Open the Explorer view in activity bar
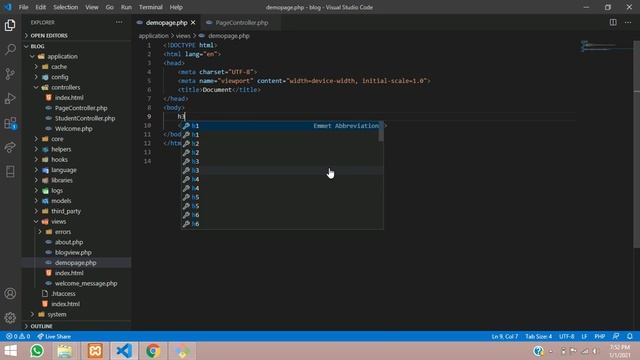The width and height of the screenshot is (640, 360). click(10, 25)
